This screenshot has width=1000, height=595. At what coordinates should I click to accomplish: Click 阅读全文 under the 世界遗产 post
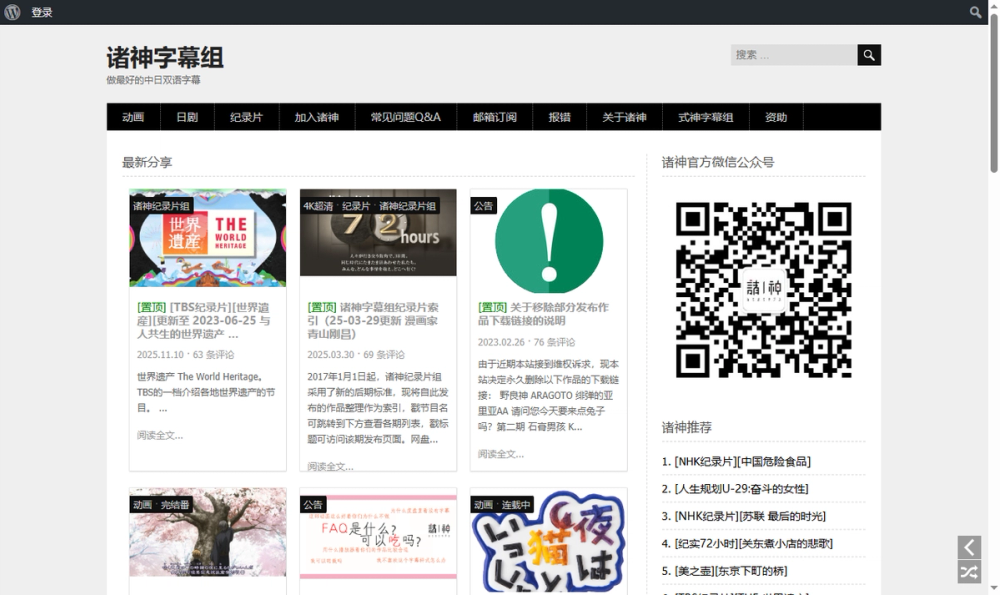point(159,436)
